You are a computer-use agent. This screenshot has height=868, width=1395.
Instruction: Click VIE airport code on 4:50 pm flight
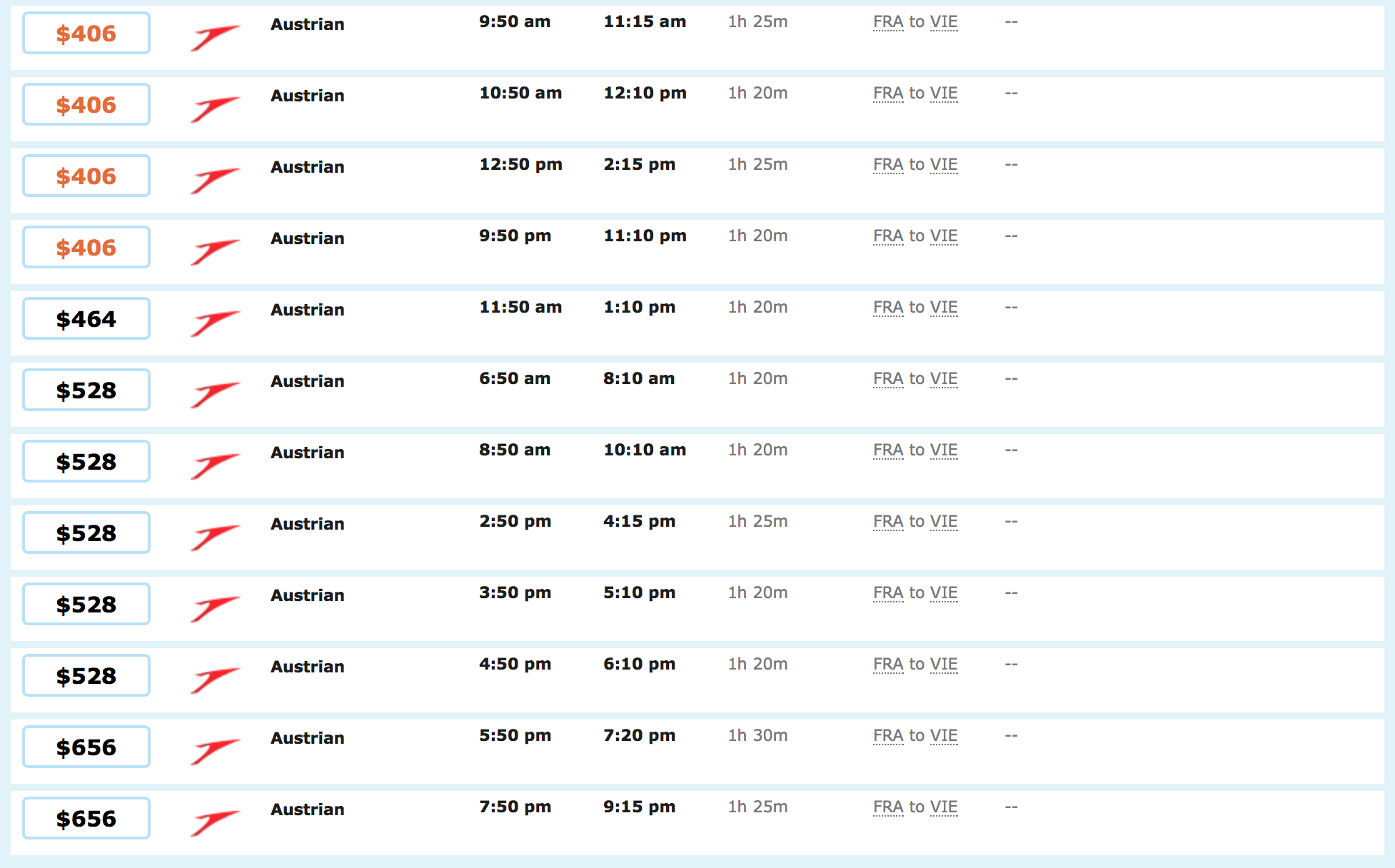[944, 665]
